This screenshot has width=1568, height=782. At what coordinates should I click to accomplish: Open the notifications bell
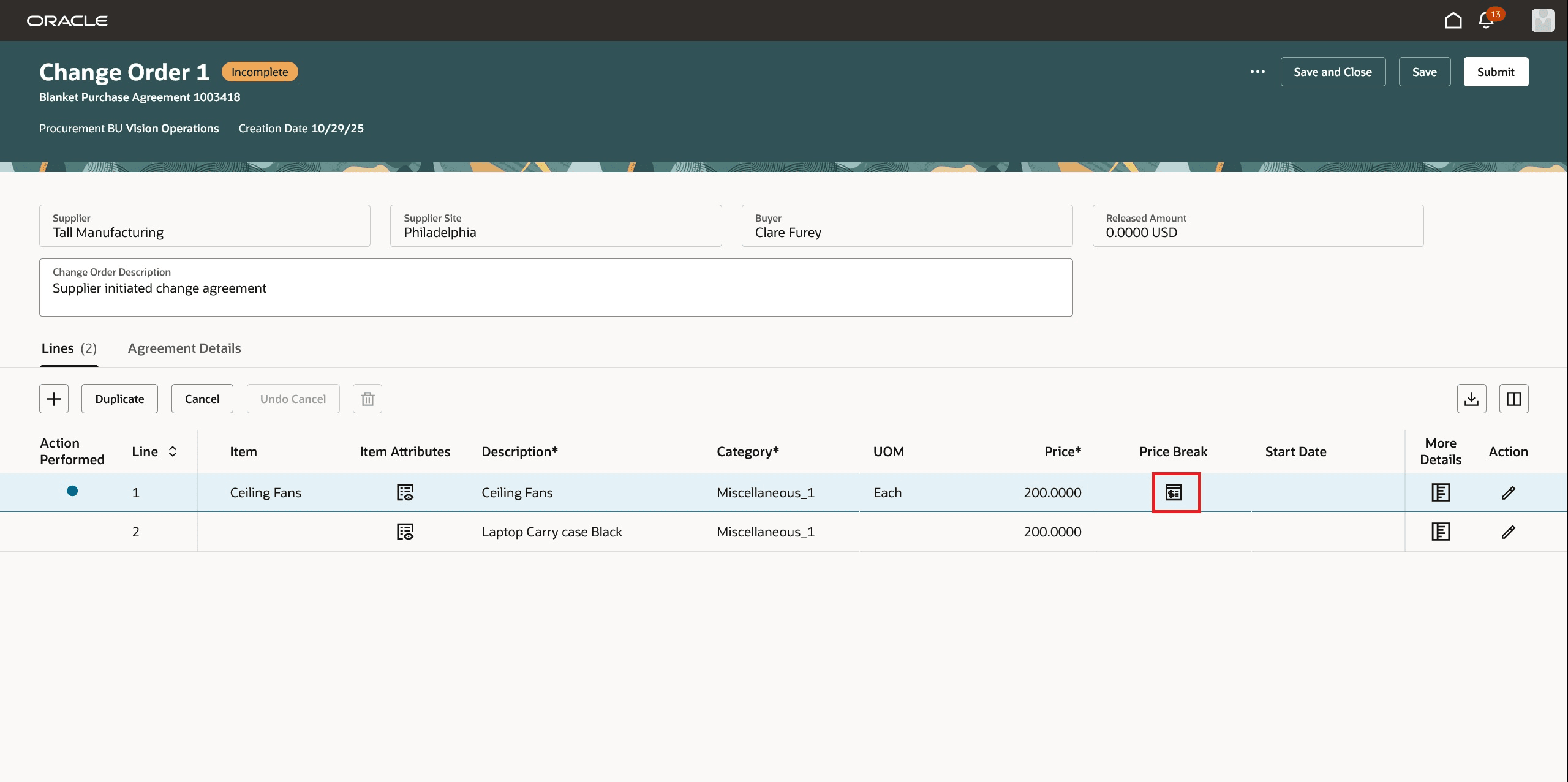[x=1486, y=21]
